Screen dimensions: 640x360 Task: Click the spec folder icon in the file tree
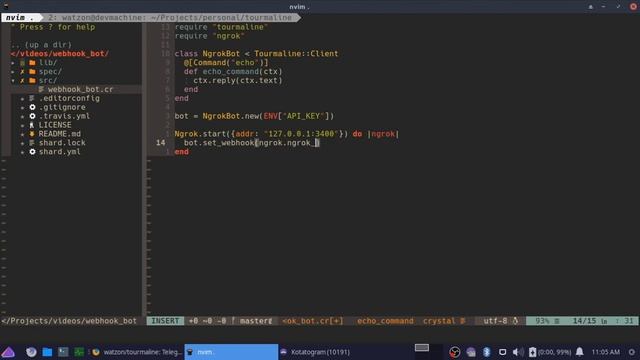(32, 72)
